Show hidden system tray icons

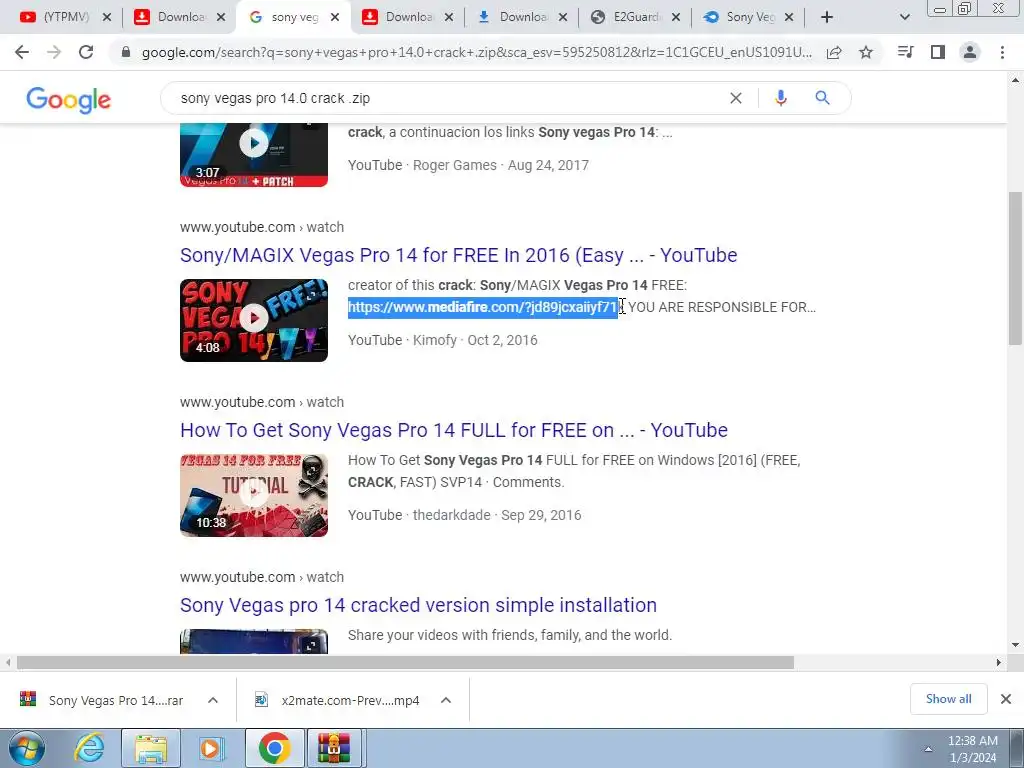pos(928,749)
